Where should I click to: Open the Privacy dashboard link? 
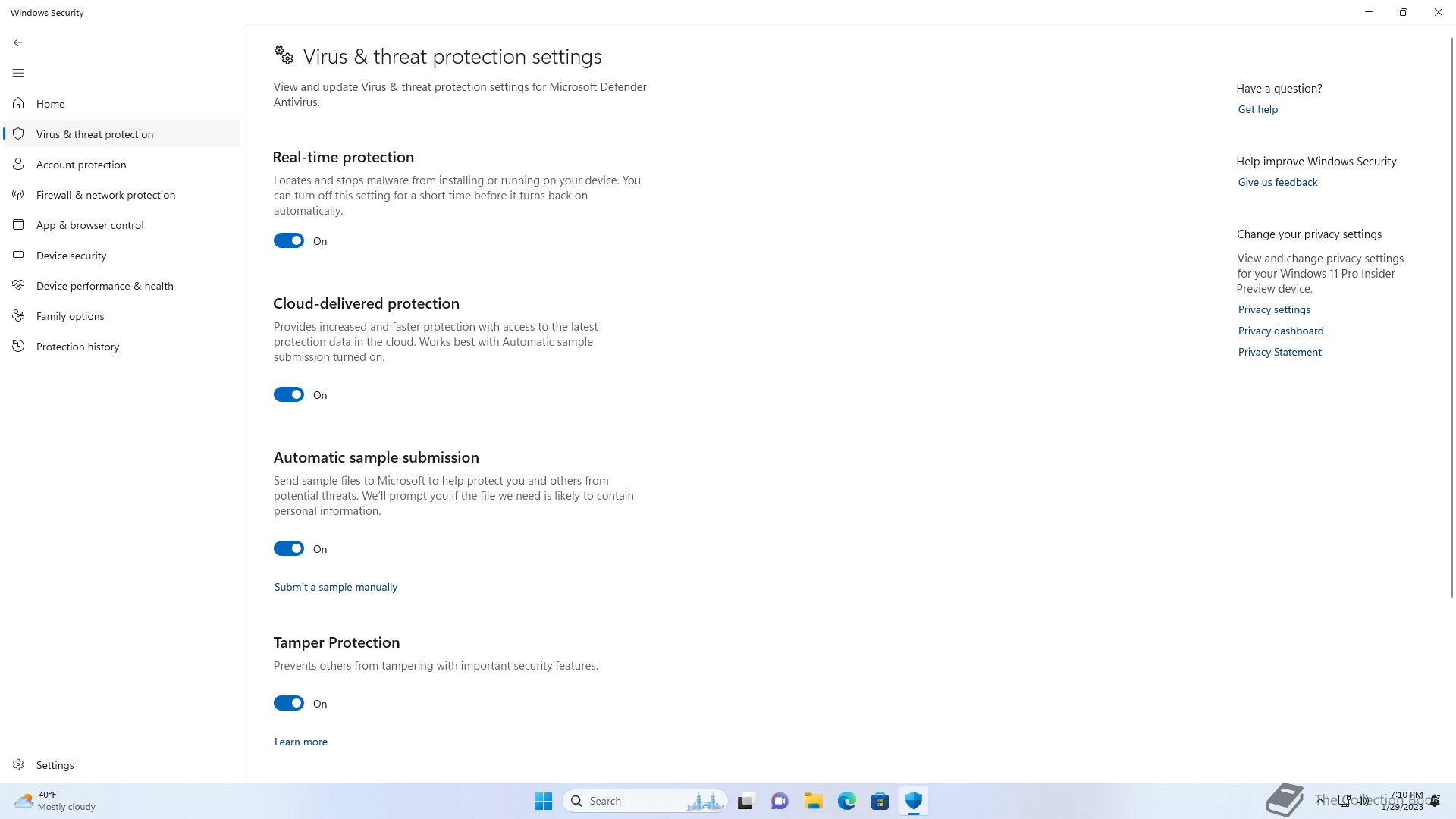[1281, 331]
